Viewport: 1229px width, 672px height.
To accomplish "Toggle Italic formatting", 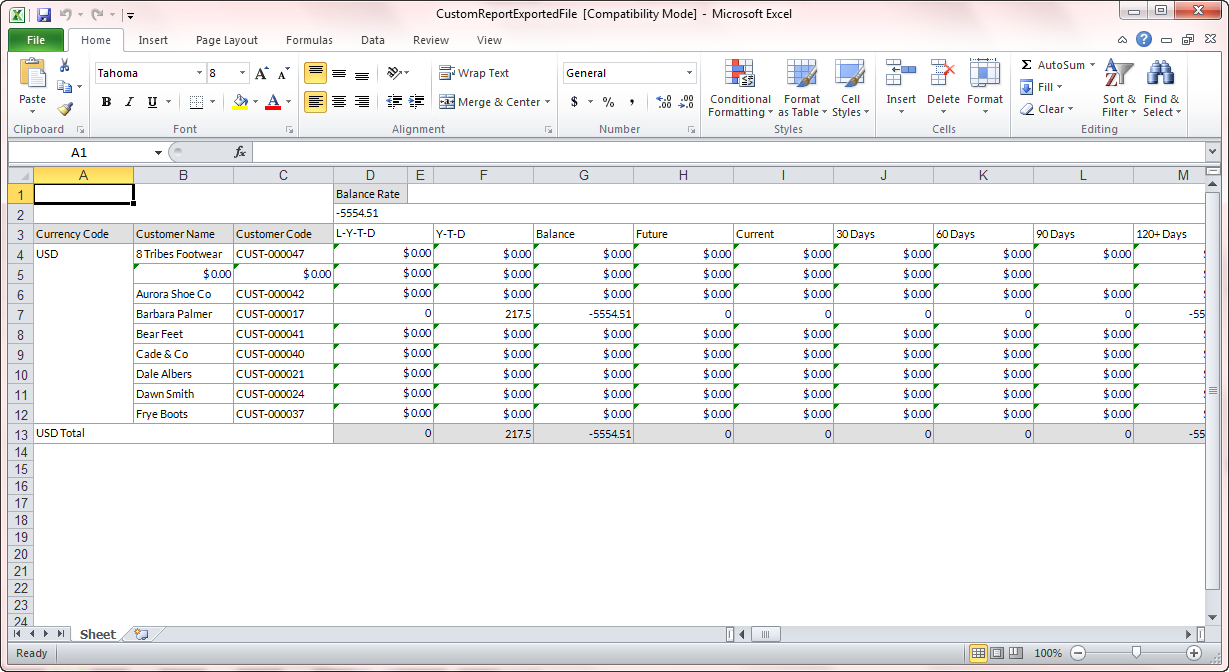I will tap(129, 102).
